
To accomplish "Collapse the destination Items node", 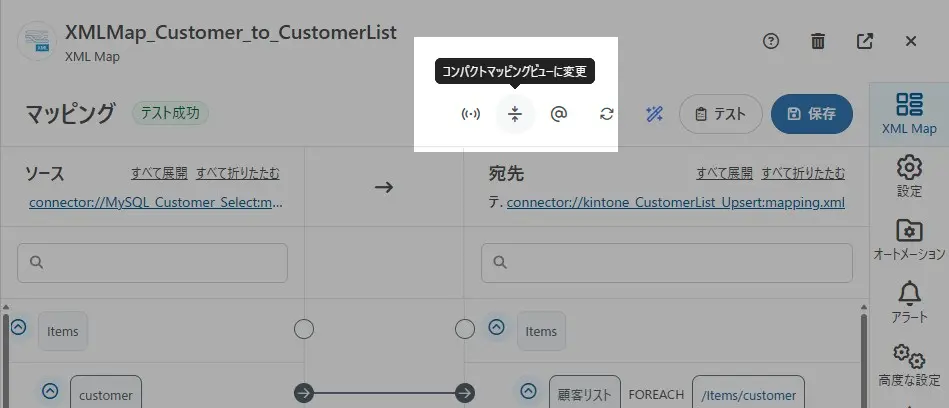I will click(x=496, y=327).
